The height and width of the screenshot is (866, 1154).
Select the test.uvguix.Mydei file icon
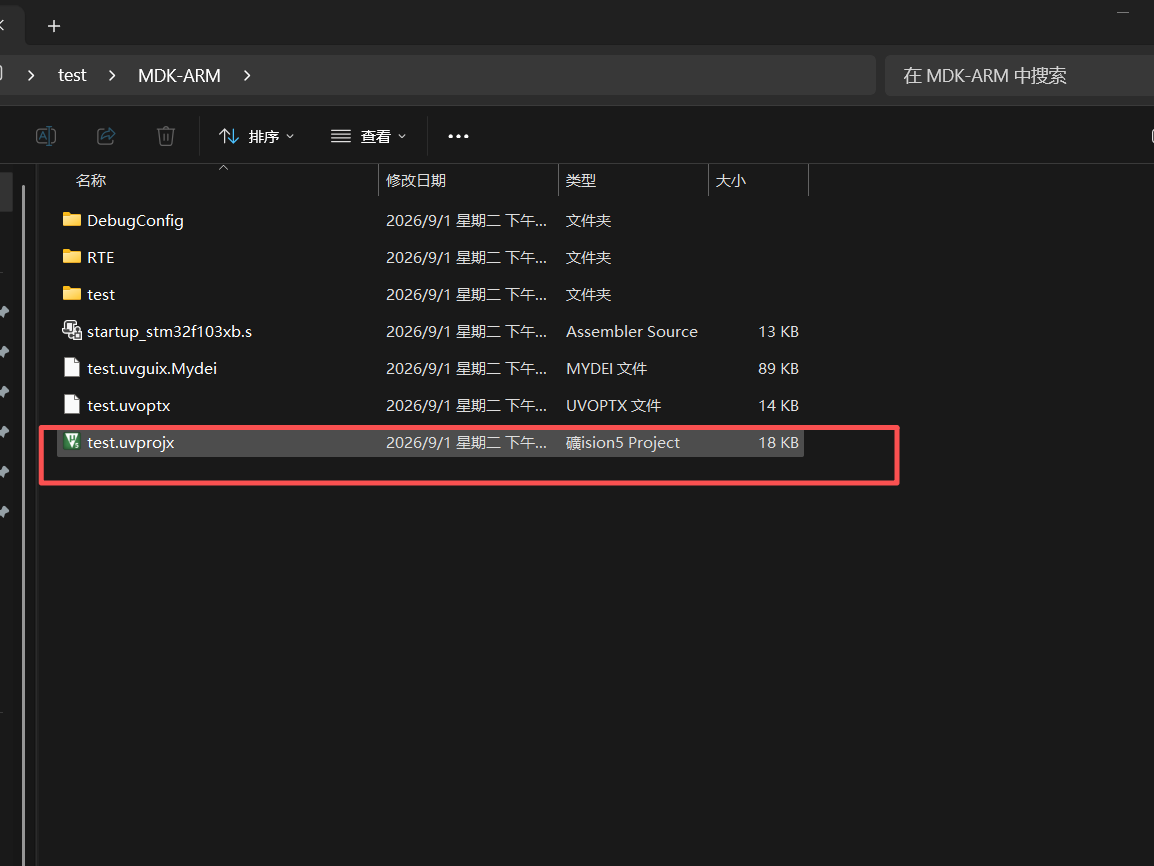71,367
